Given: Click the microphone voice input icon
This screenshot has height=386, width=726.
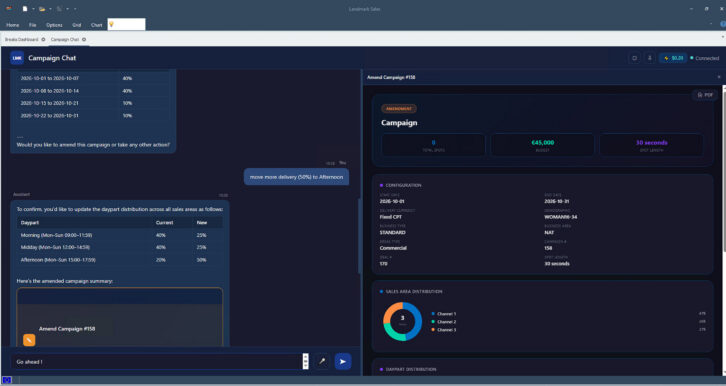Looking at the screenshot, I should [x=322, y=361].
